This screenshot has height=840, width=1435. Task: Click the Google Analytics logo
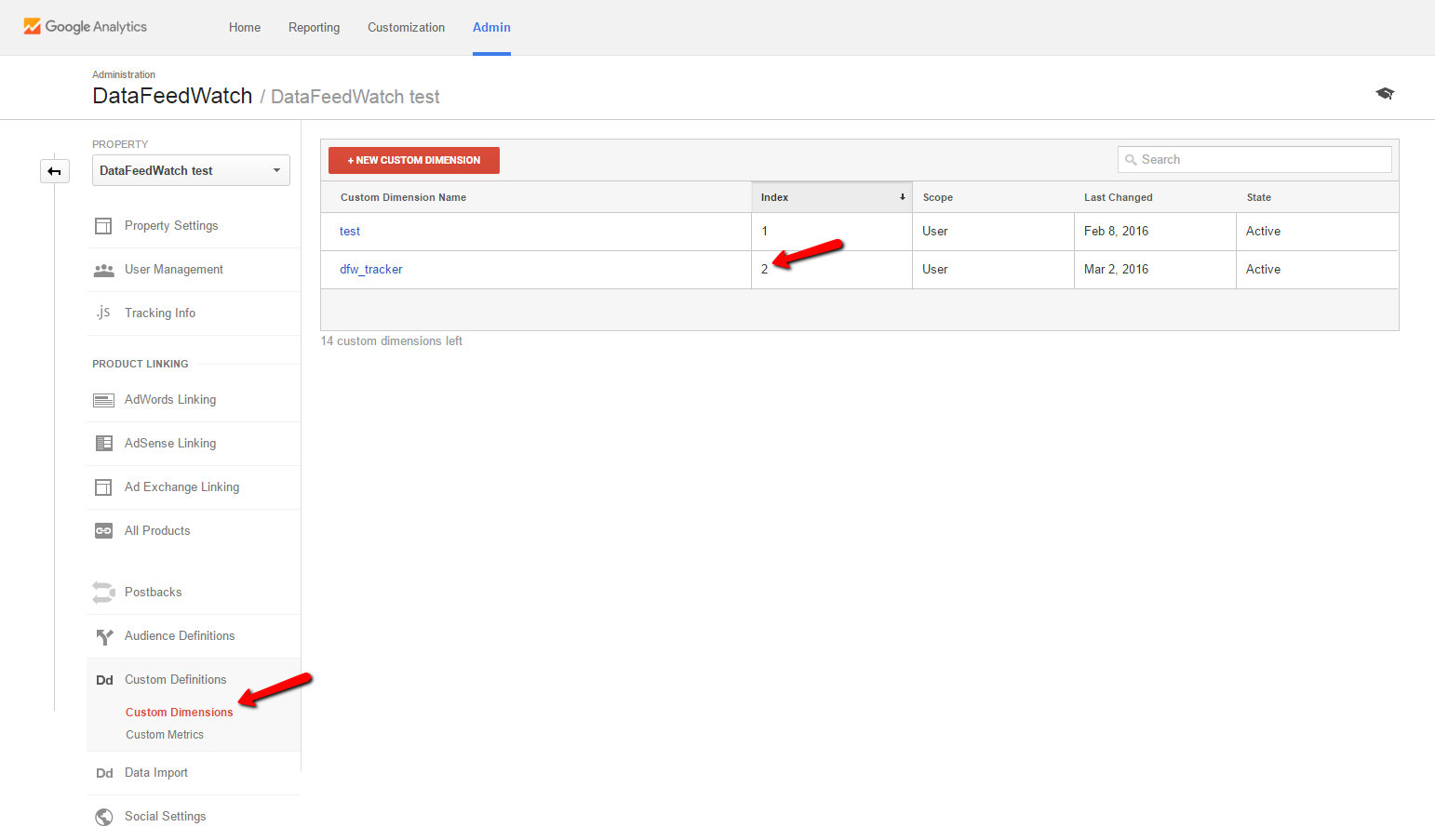coord(85,27)
